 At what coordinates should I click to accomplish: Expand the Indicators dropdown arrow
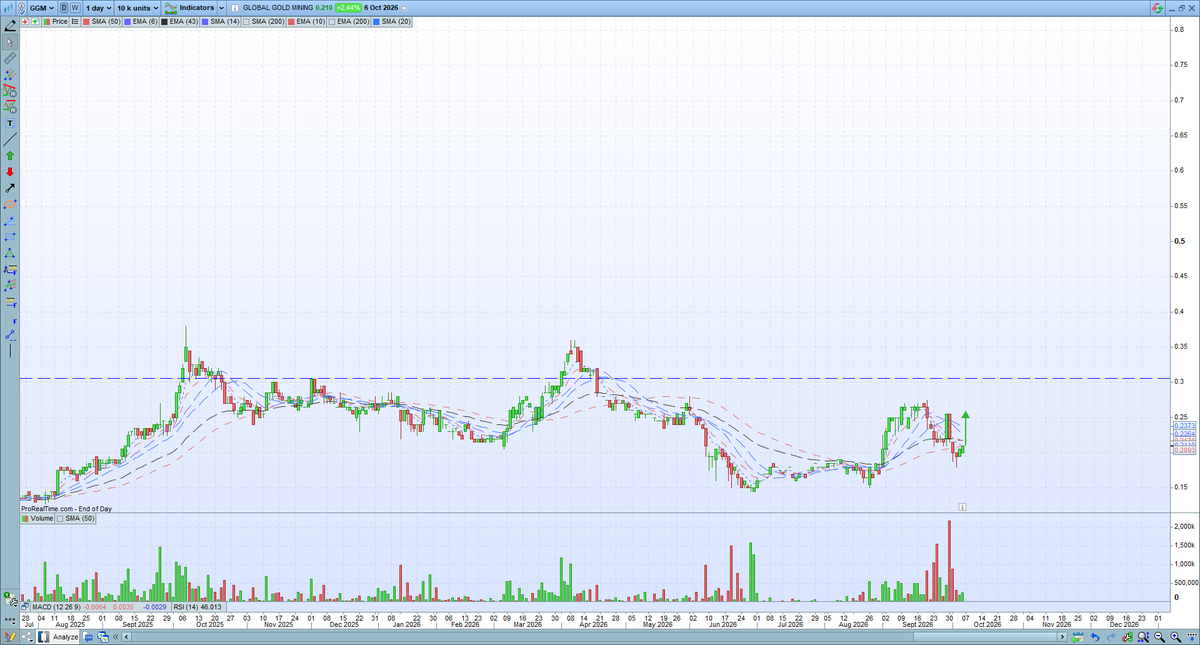click(x=222, y=7)
